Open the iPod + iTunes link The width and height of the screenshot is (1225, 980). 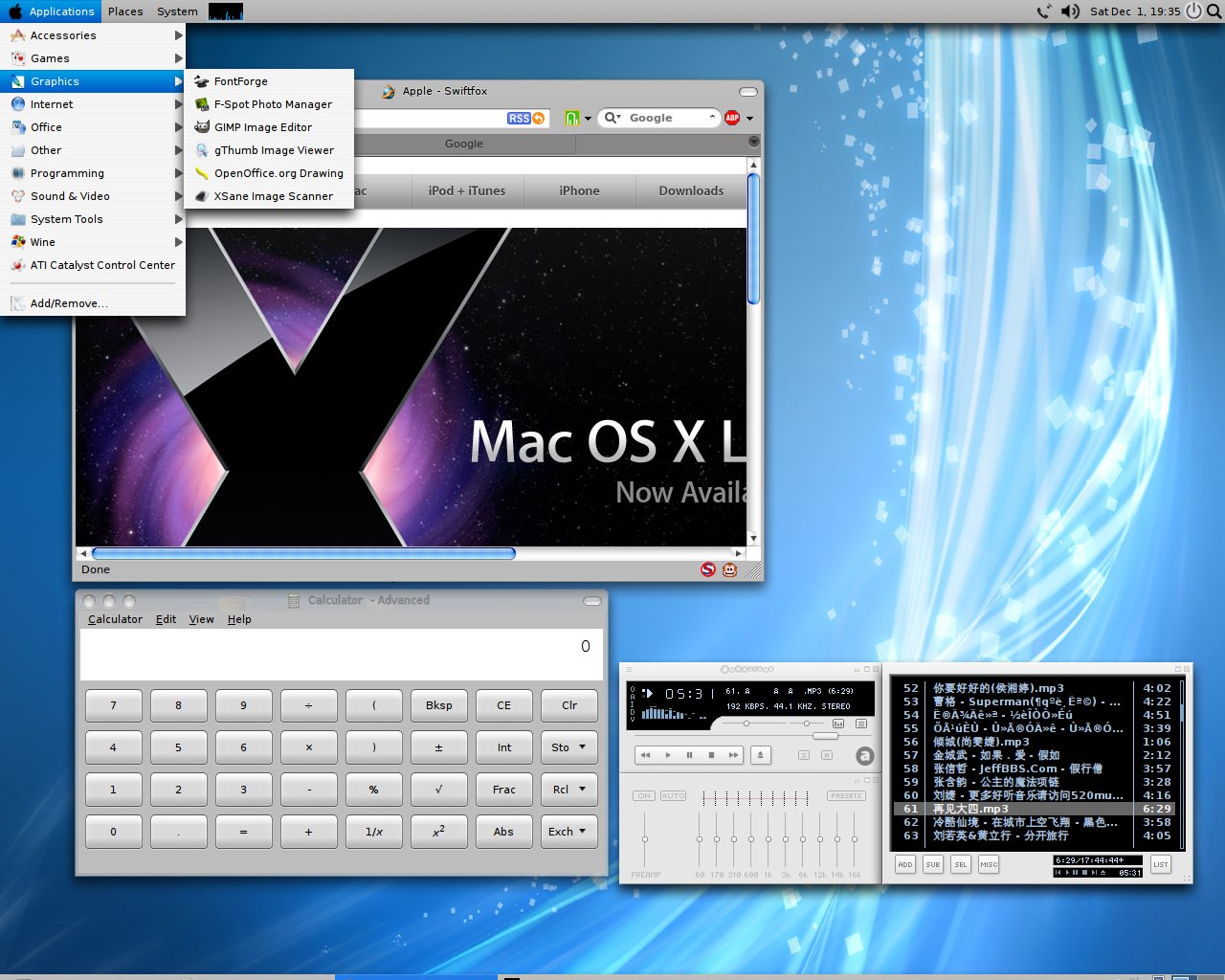pos(467,190)
